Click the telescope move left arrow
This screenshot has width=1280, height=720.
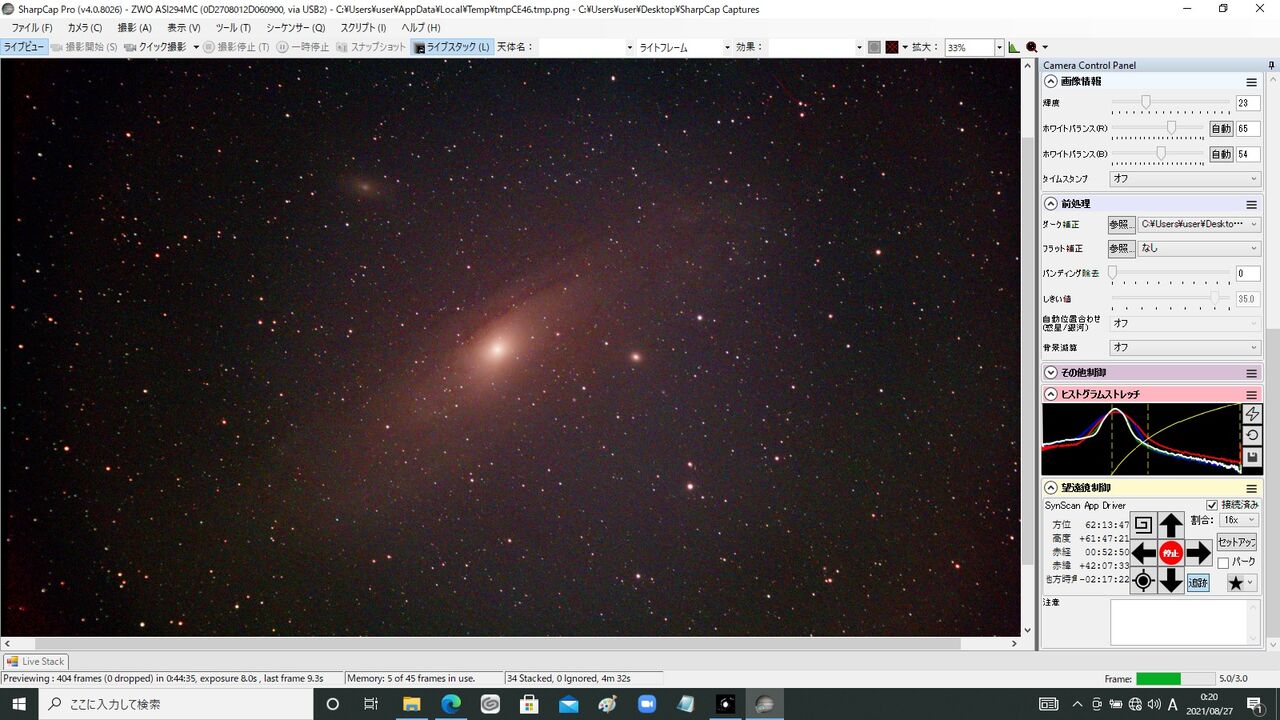coord(1143,552)
